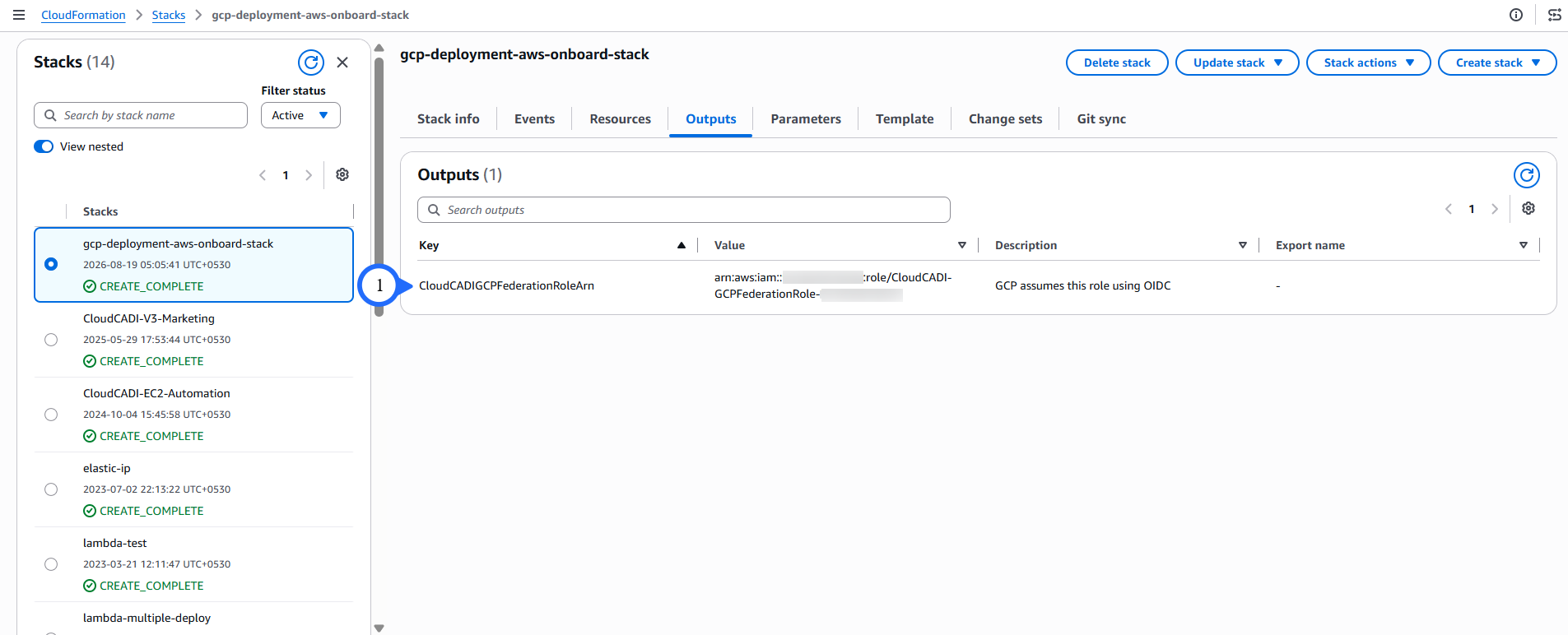Select CloudCADI-EC2-Automation stack radio button

(51, 415)
